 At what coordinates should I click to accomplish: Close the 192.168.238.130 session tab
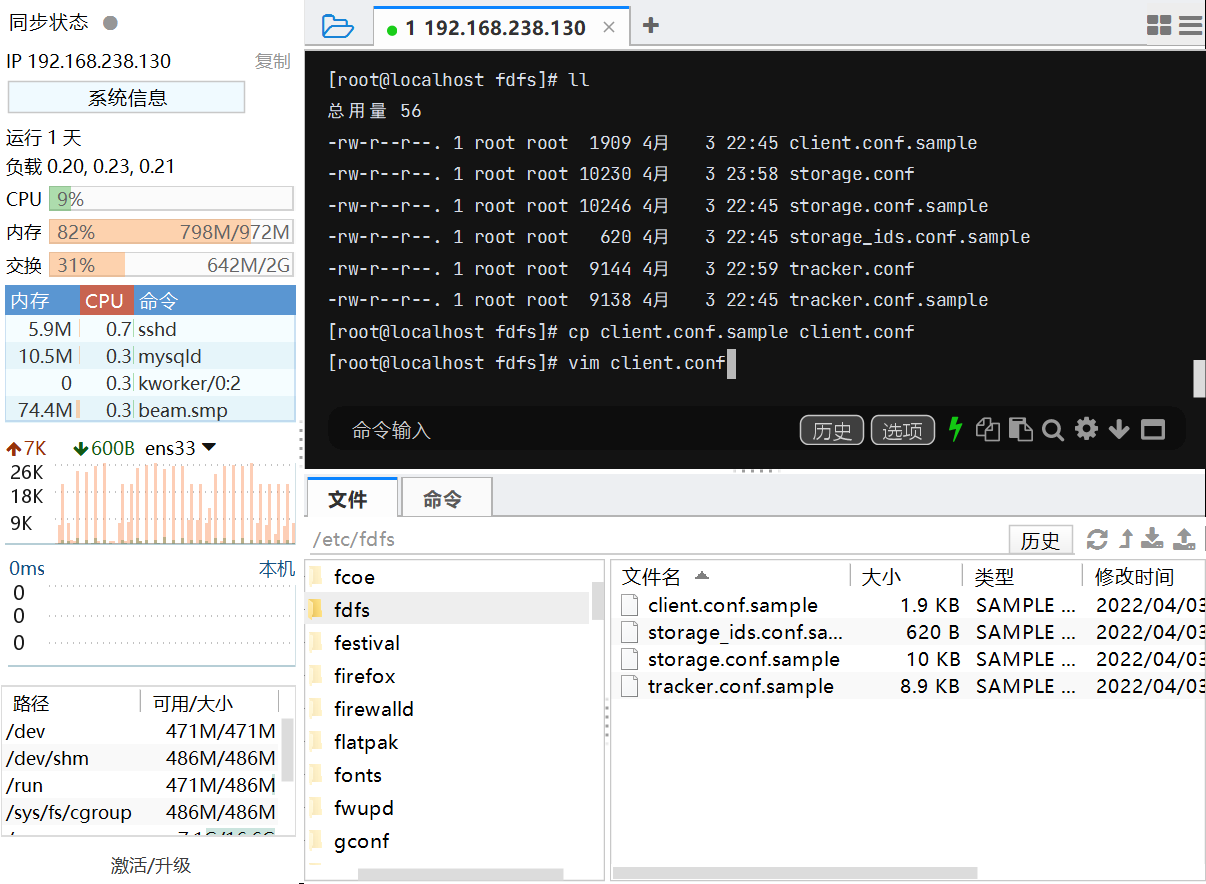point(609,28)
